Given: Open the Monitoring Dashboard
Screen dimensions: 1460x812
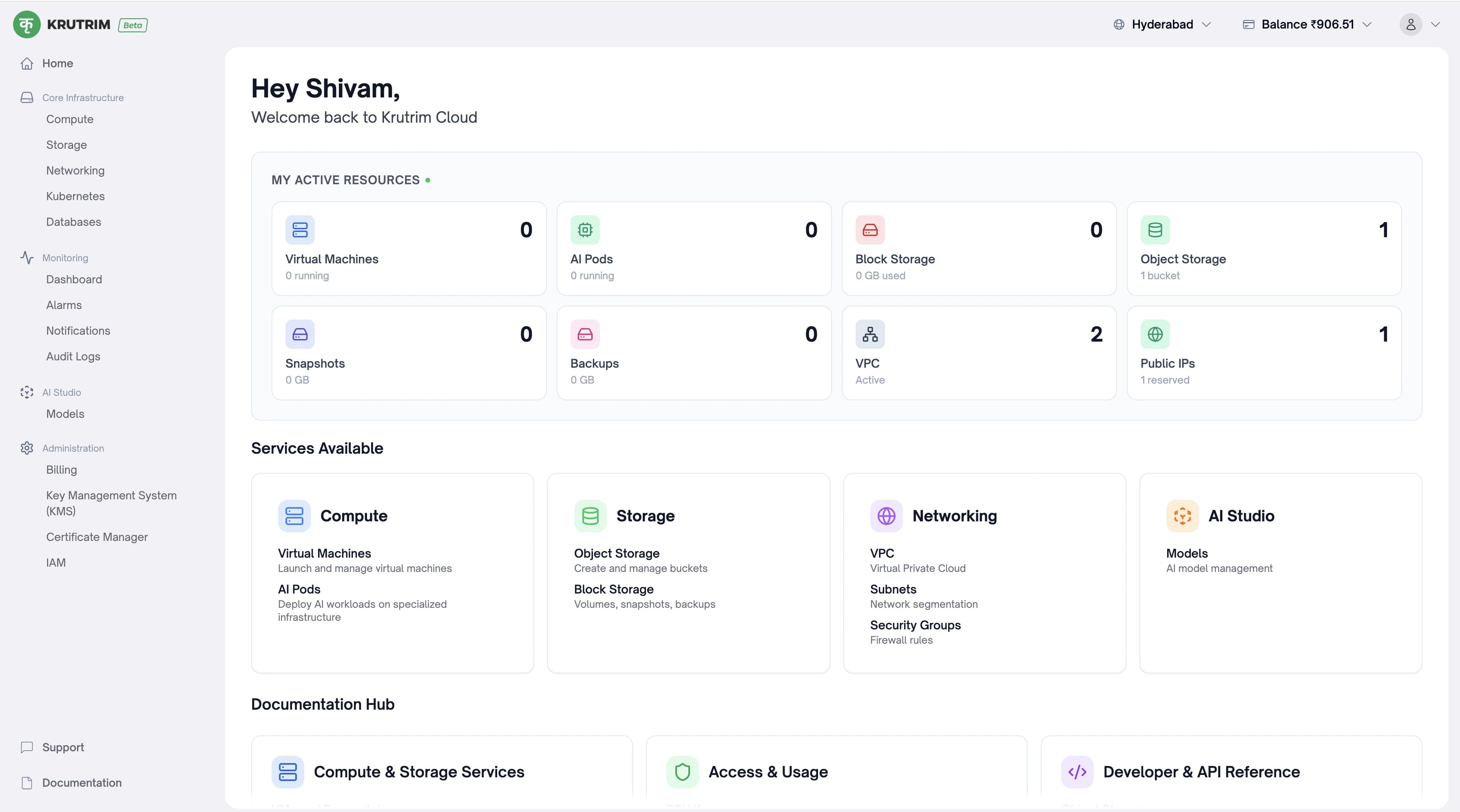Looking at the screenshot, I should (x=74, y=279).
